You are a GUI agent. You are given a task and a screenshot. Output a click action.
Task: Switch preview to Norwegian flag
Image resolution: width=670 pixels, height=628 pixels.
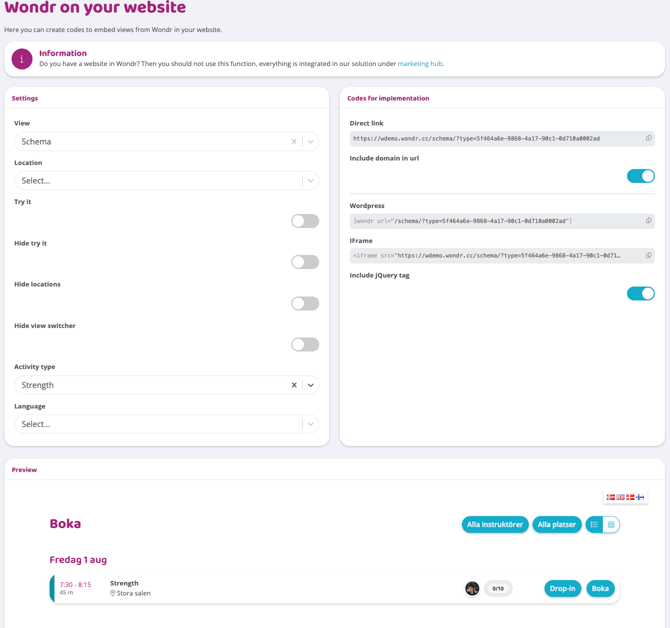pos(611,497)
